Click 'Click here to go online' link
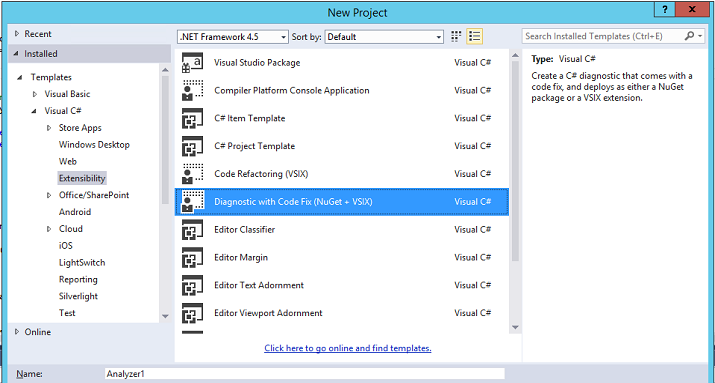 [x=347, y=348]
